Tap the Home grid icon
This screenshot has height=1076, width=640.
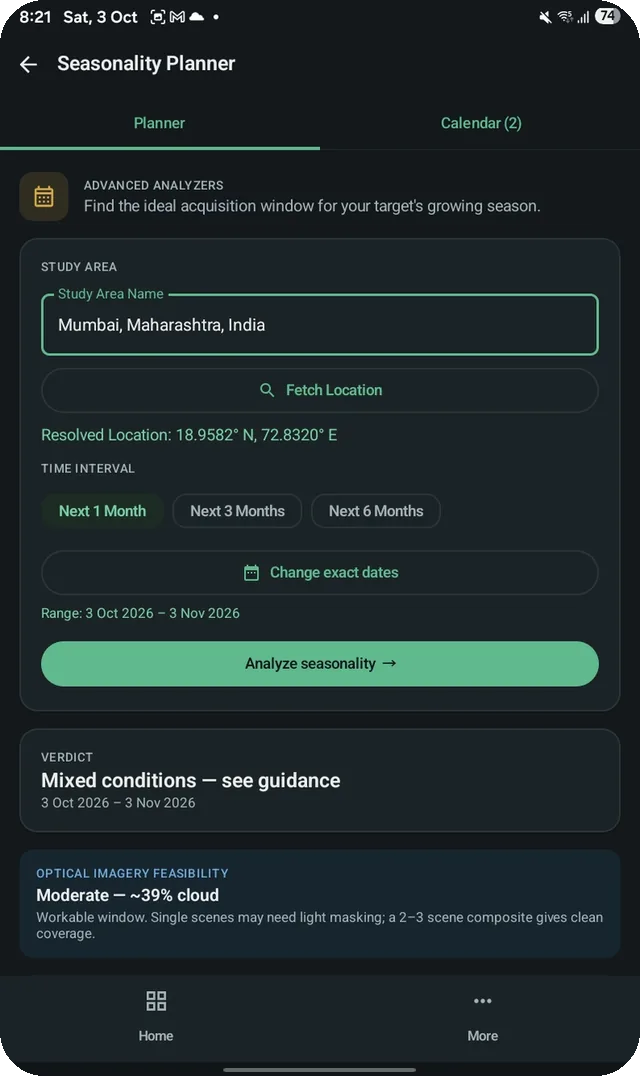click(156, 1001)
